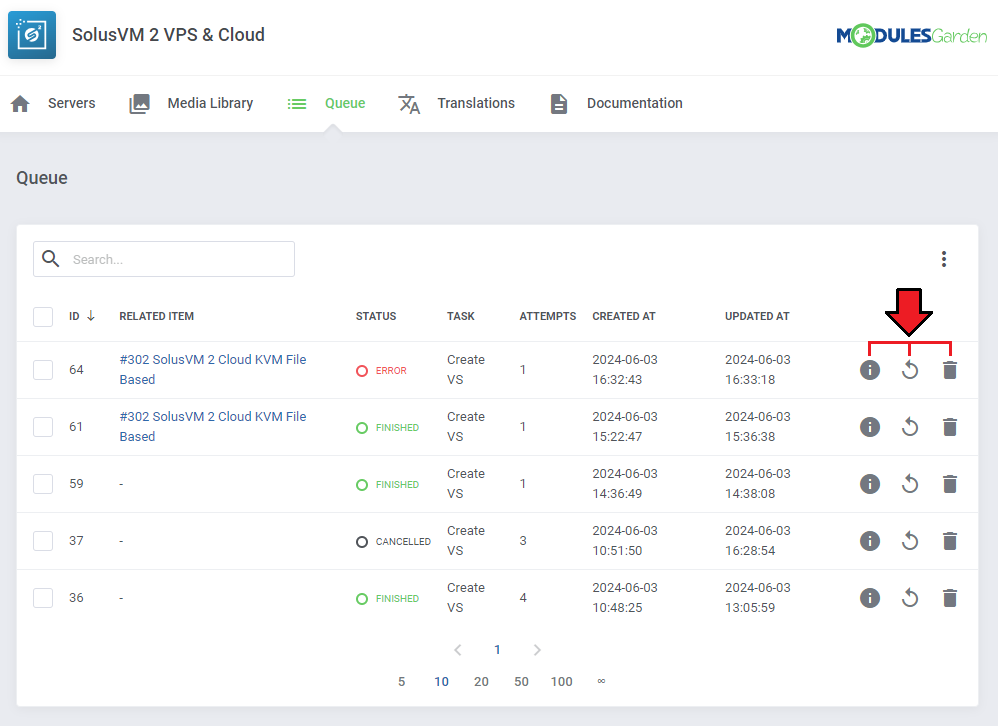Image resolution: width=998 pixels, height=726 pixels.
Task: Click the ERROR status label
Action: click(391, 370)
